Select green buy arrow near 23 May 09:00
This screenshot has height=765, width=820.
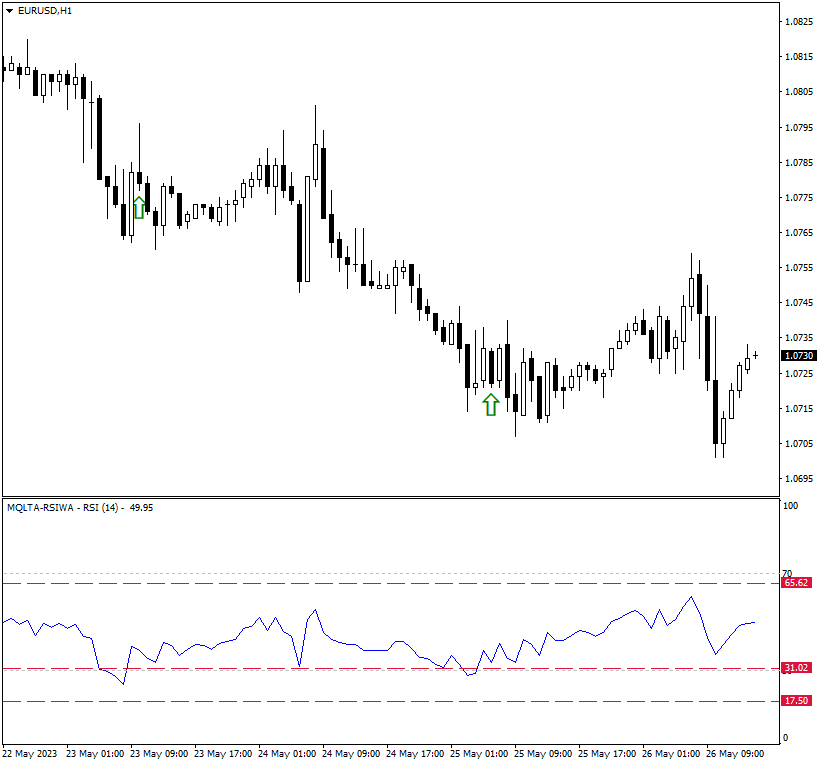tap(139, 207)
